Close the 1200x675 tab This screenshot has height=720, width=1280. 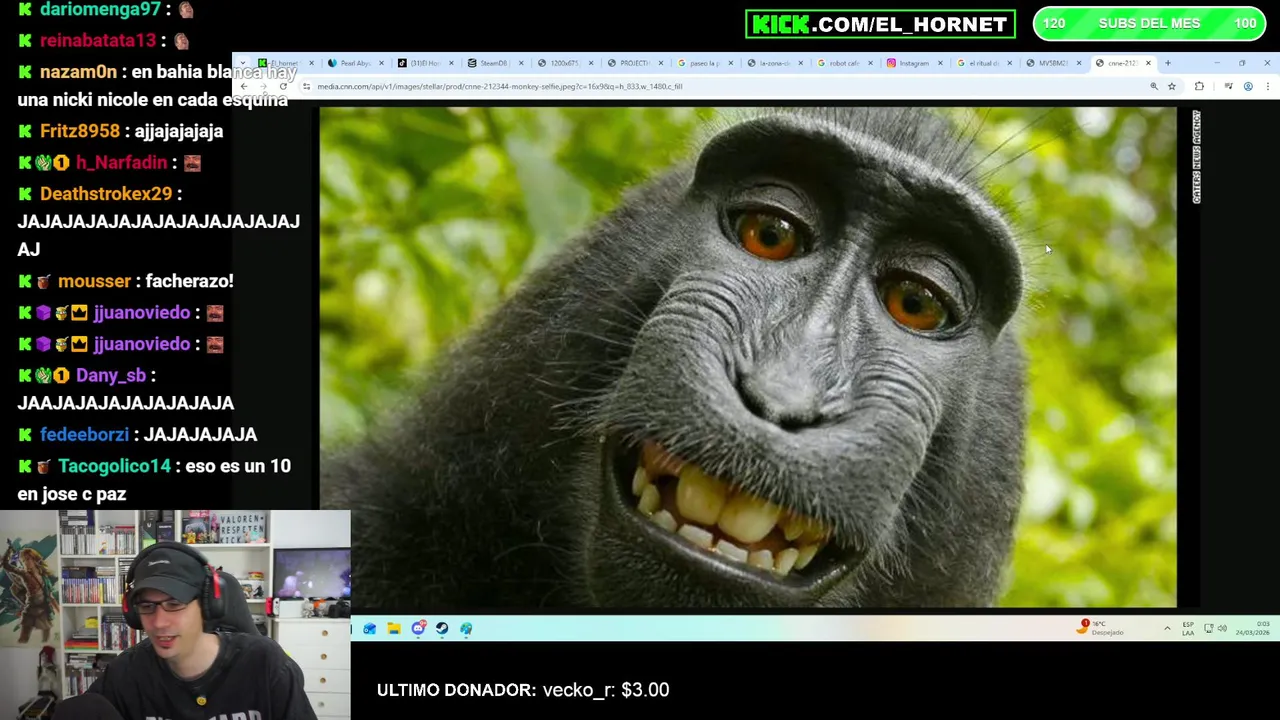pos(591,63)
